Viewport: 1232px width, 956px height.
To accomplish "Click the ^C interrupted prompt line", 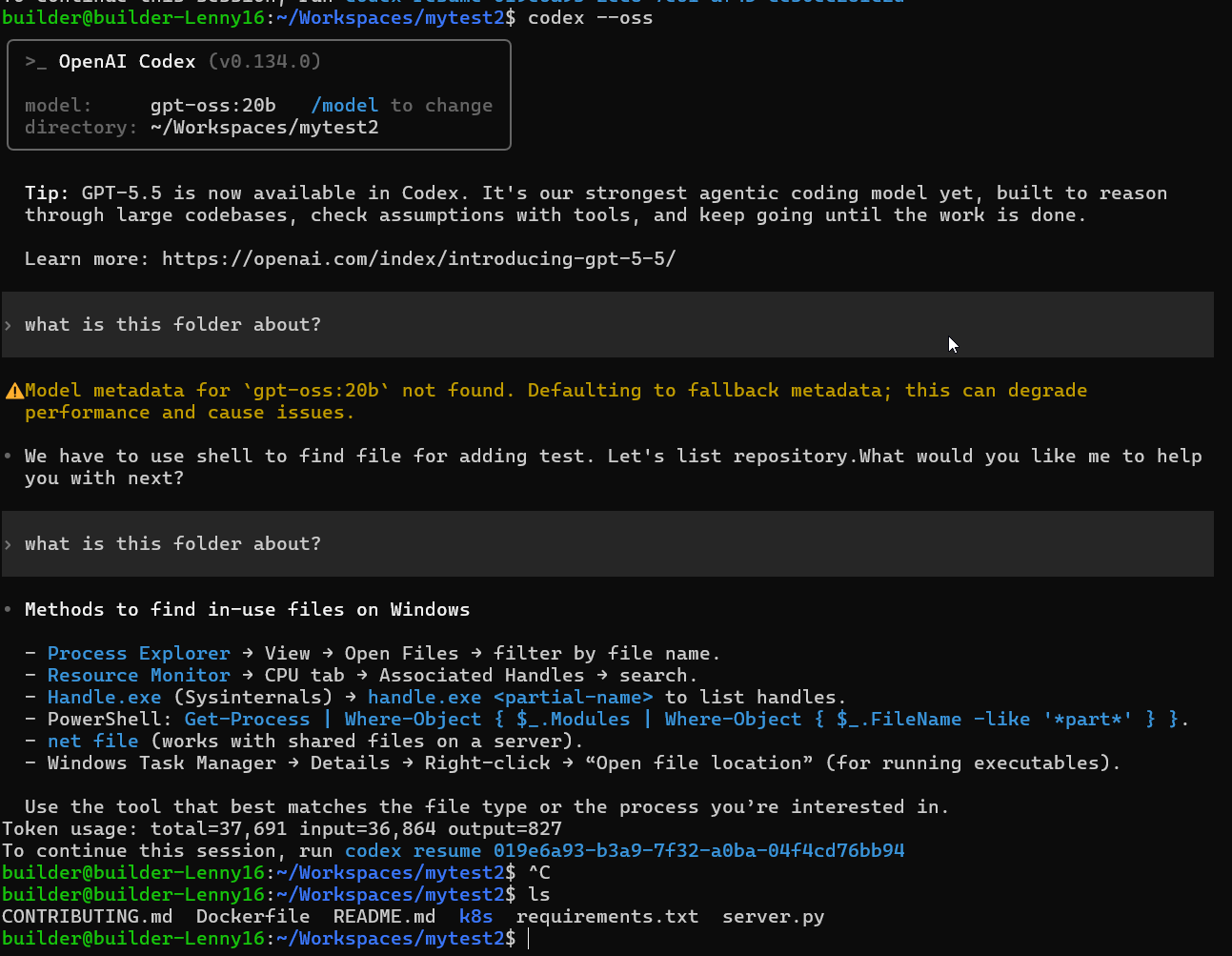I will 275,873.
